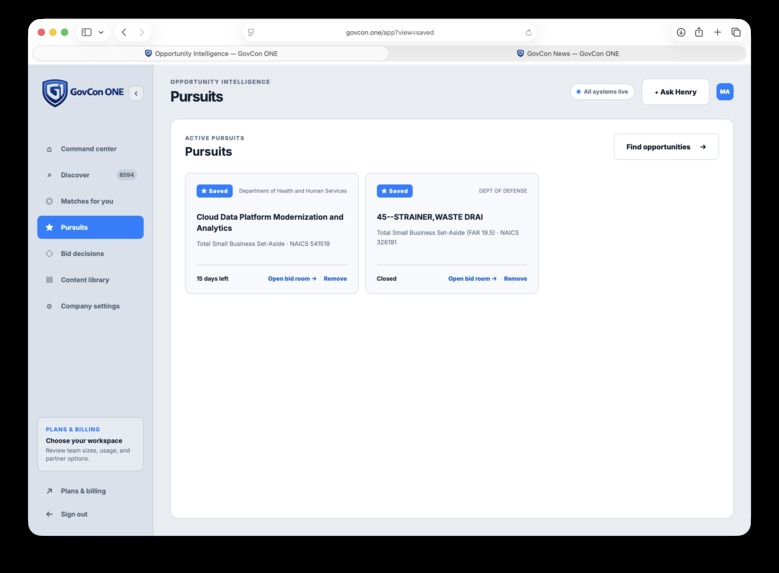Click the arrow icon beside Plans & billing

tap(49, 491)
